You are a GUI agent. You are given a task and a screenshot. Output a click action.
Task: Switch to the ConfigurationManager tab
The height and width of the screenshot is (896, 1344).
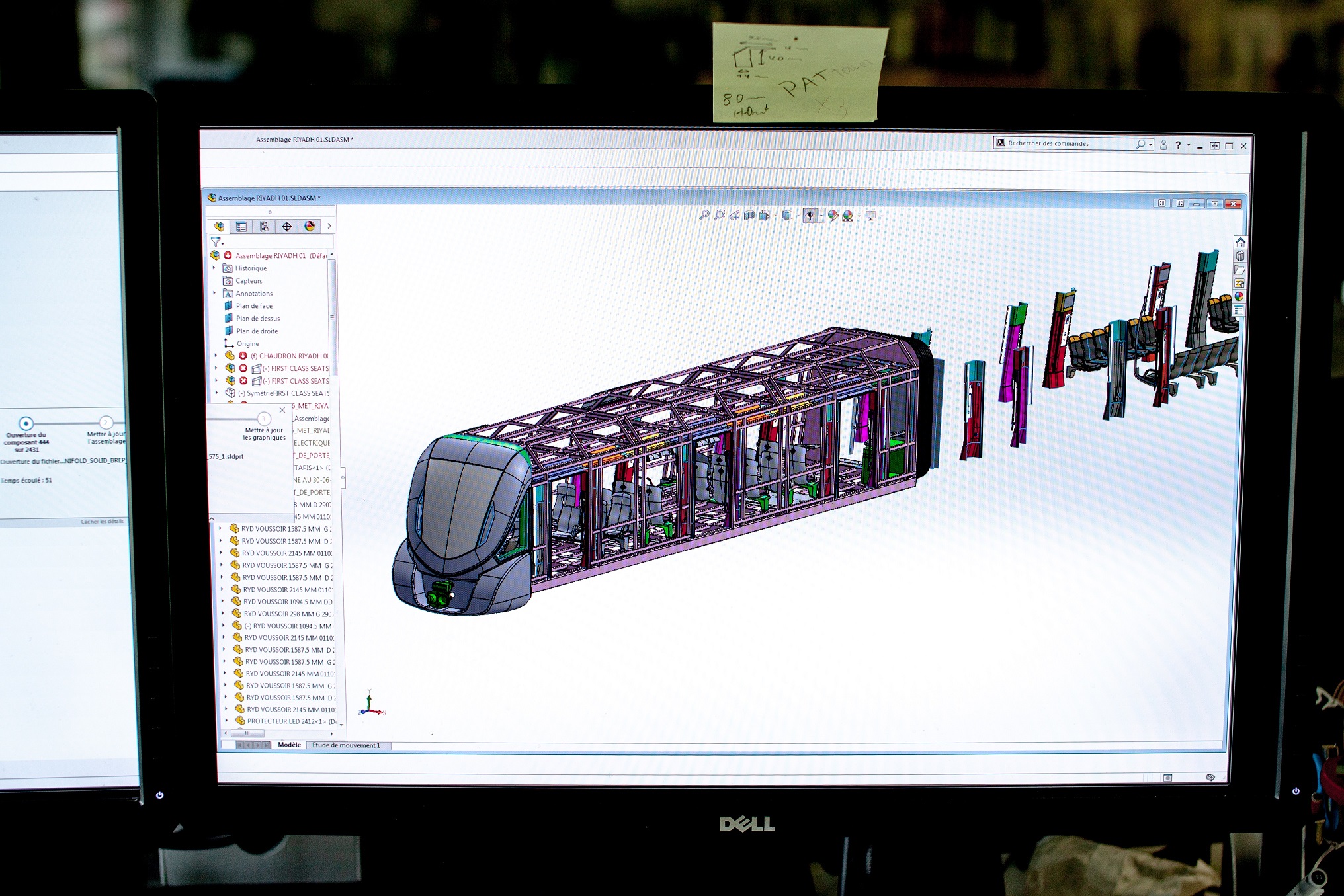coord(264,226)
